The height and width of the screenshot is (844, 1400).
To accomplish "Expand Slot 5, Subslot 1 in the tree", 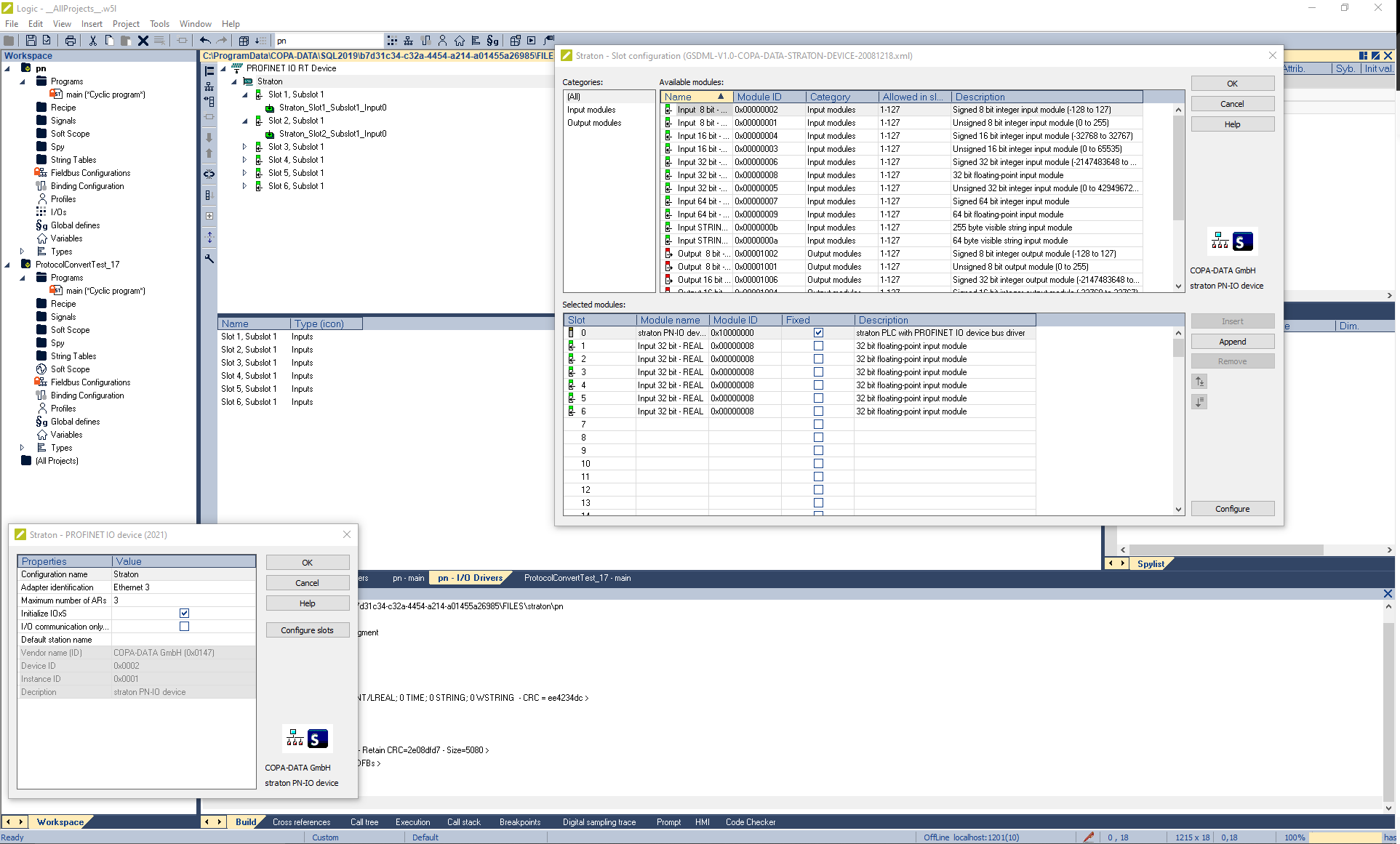I will (245, 173).
